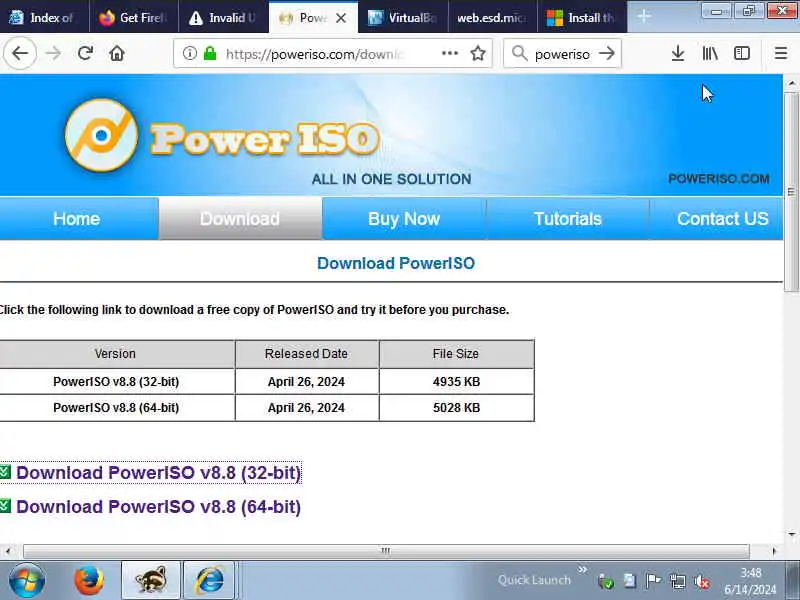Open the Contact US page
The image size is (800, 600).
tap(722, 218)
